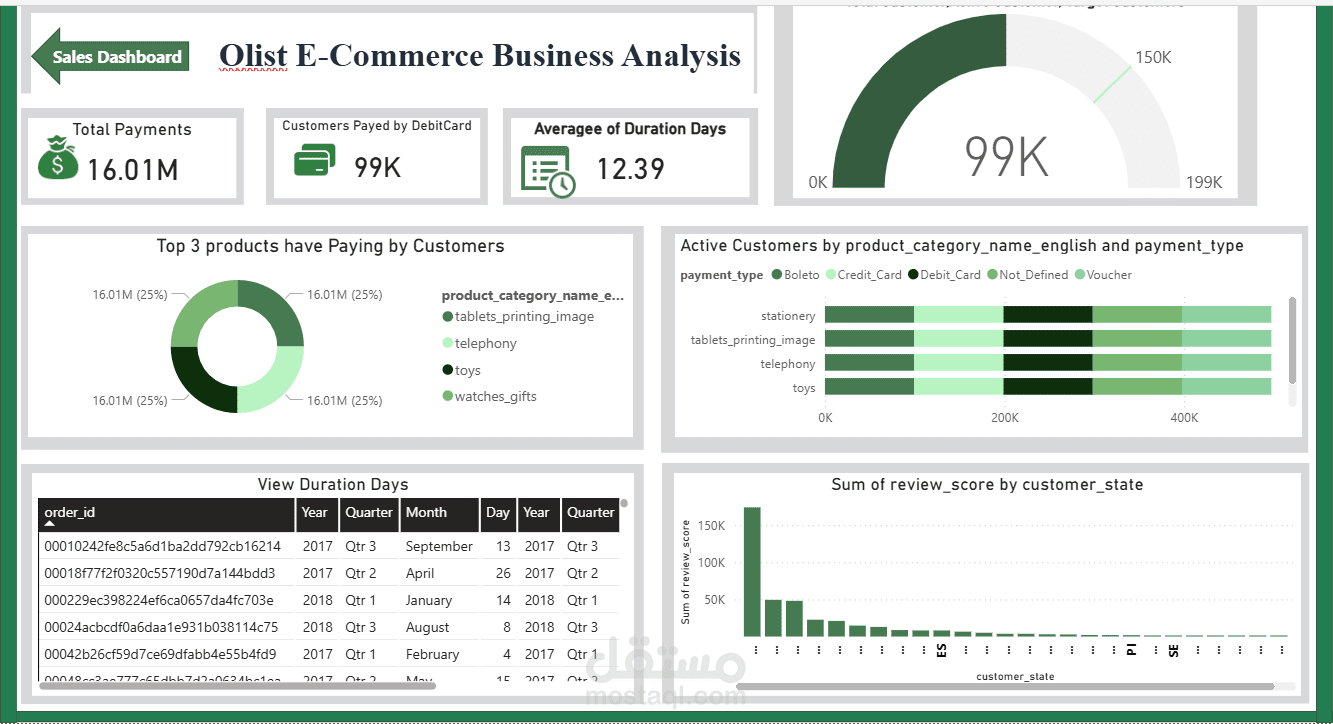Click the stationery category axis label
Viewport: 1333px width, 724px height.
point(788,316)
